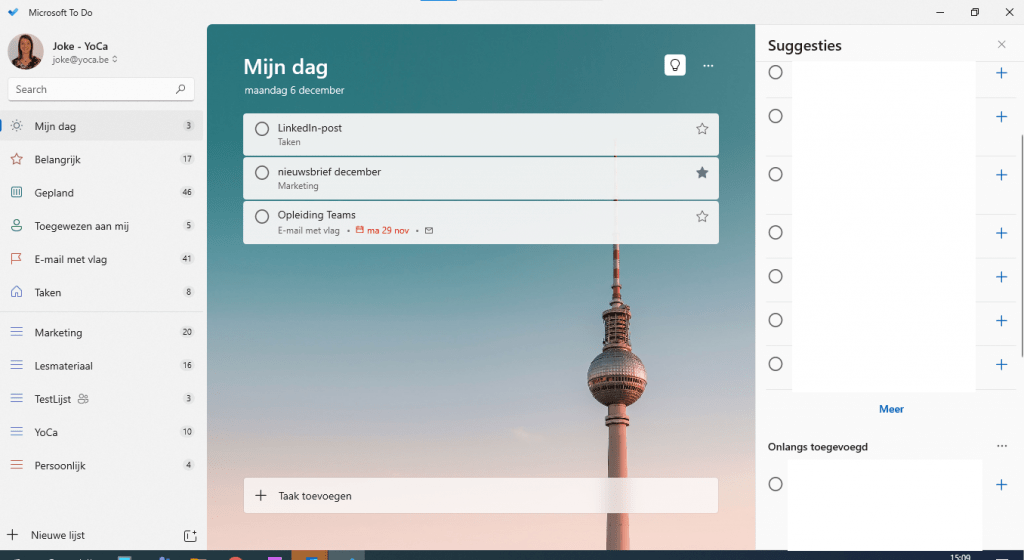Open nieuwsbrief december task details

[481, 178]
